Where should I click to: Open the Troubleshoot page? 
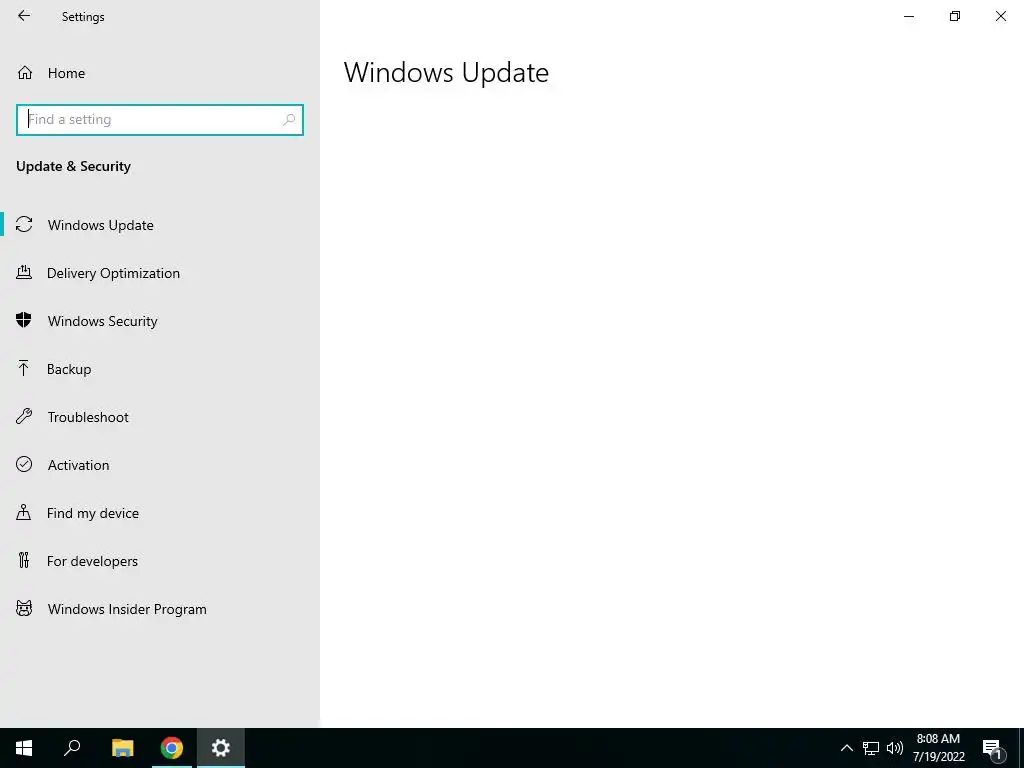click(x=160, y=417)
